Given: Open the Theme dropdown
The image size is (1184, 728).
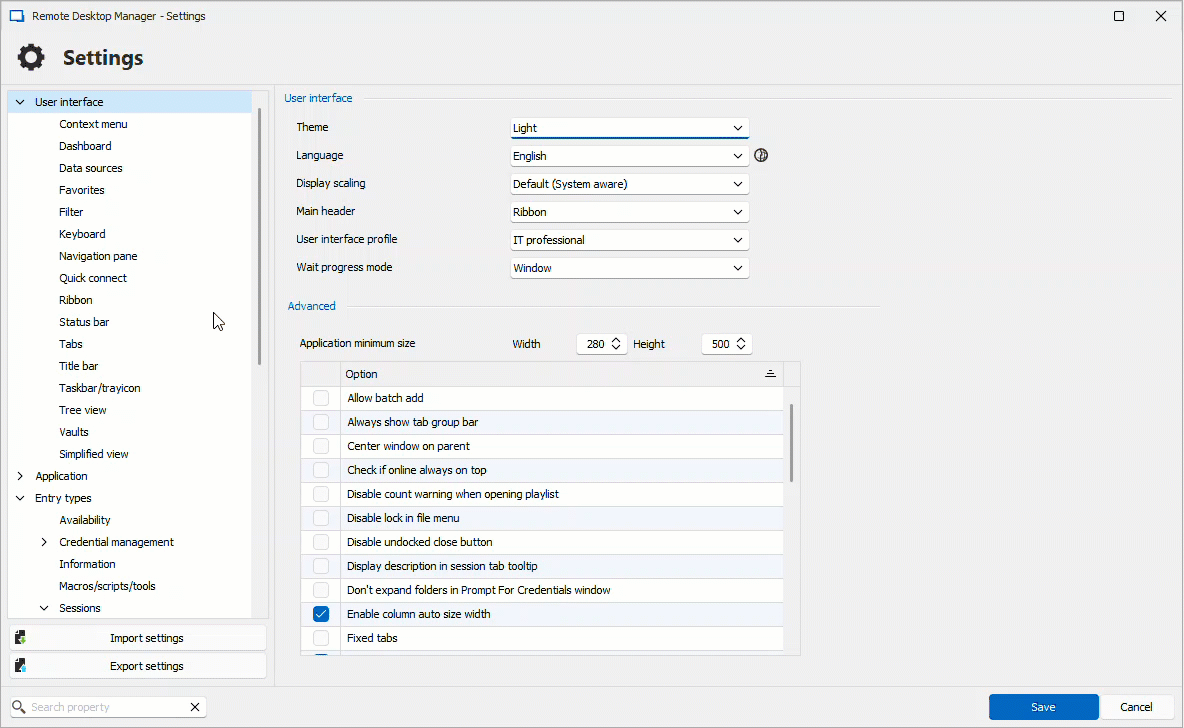Looking at the screenshot, I should [x=629, y=128].
